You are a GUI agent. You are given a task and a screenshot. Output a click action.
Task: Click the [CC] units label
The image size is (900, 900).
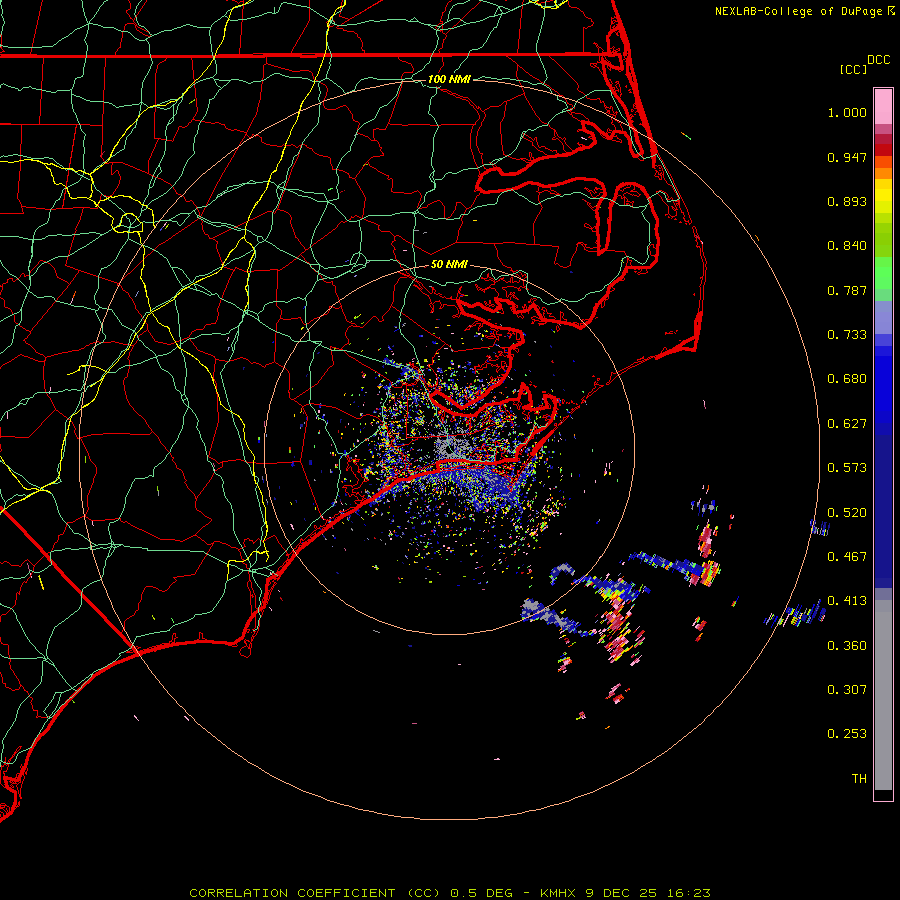(x=853, y=69)
